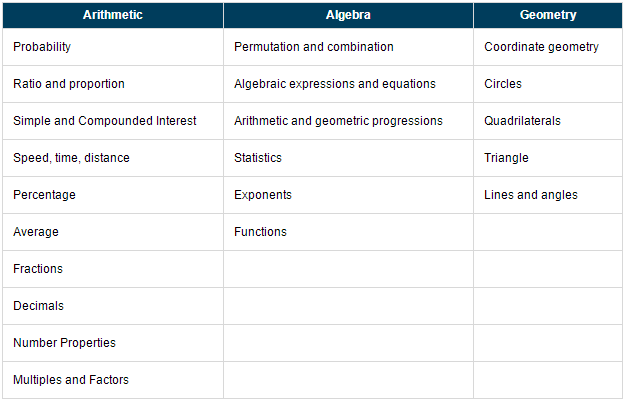625x401 pixels.
Task: Select the Statistics cell
Action: point(348,158)
